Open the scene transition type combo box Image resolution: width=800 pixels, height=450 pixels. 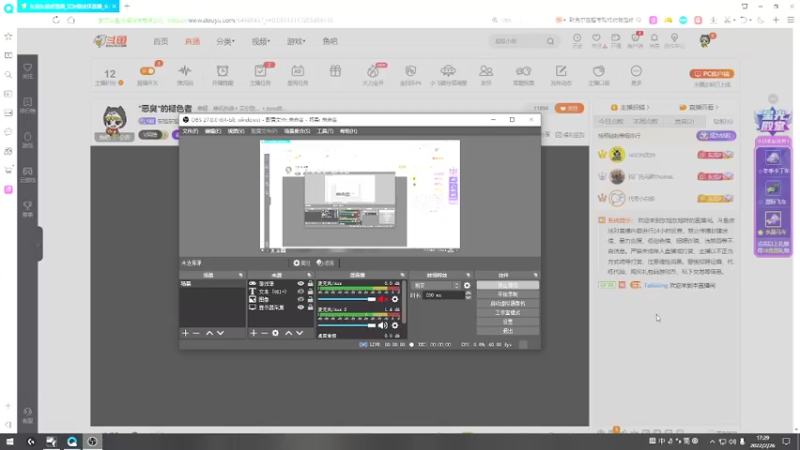(436, 286)
